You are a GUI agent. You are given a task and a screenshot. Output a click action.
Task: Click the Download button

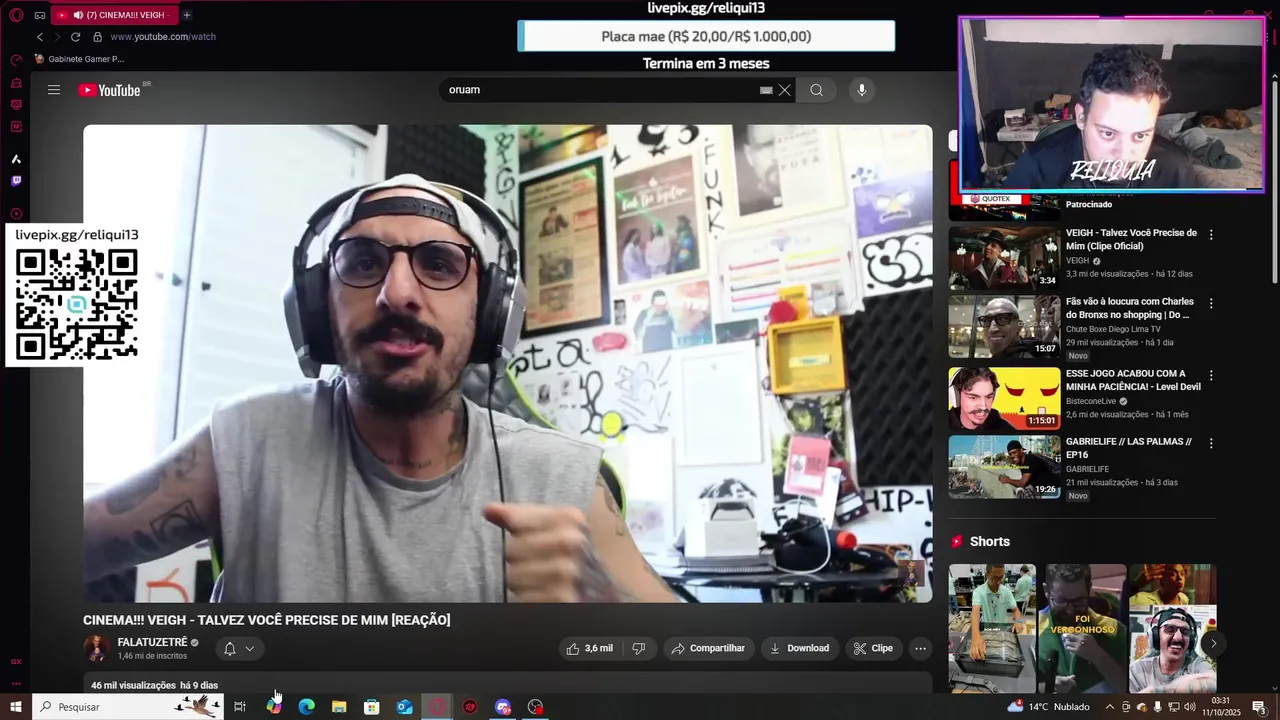(799, 648)
